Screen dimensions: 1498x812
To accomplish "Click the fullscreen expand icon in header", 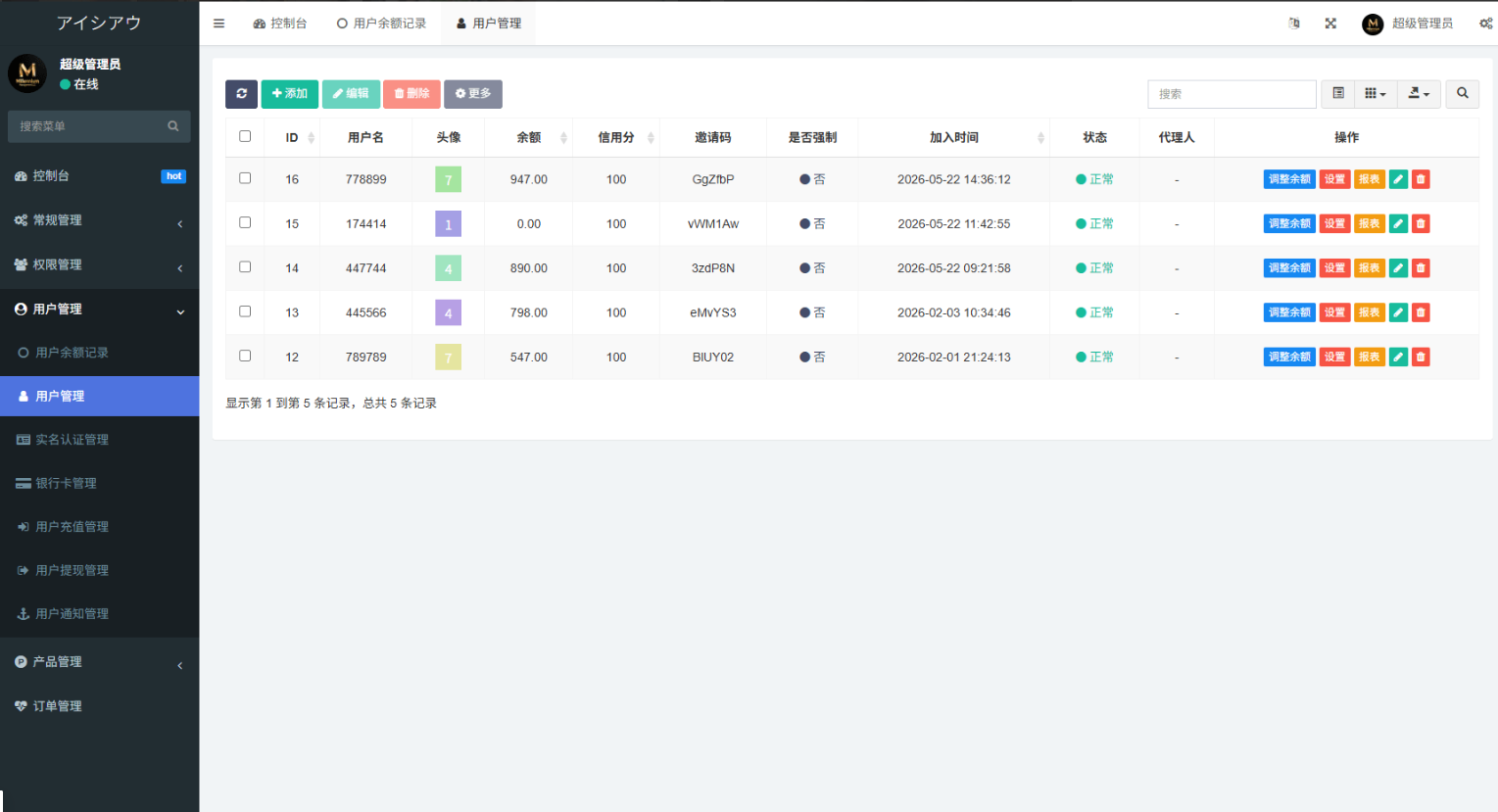I will point(1330,24).
